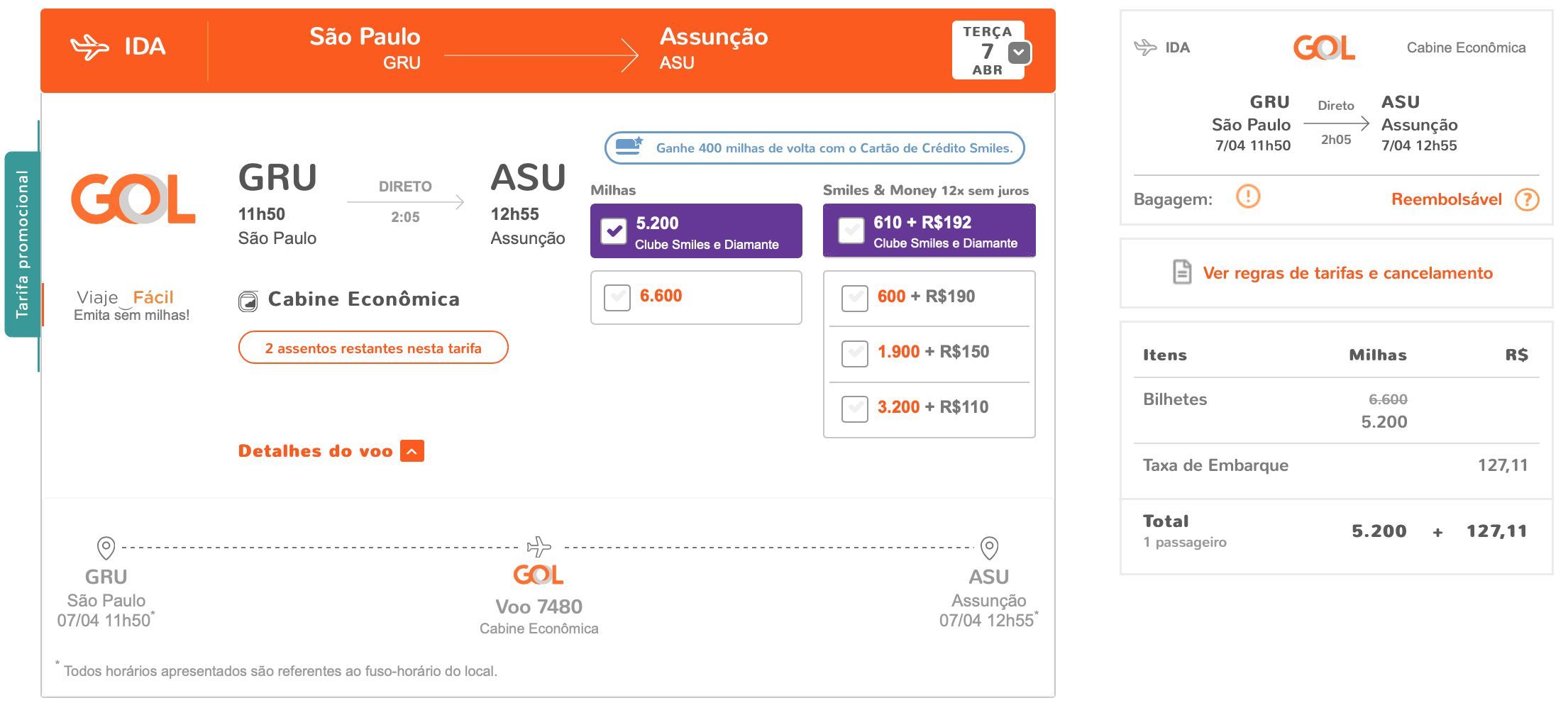1568x715 pixels.
Task: Check the 1.900 + R$150 option
Action: 855,353
